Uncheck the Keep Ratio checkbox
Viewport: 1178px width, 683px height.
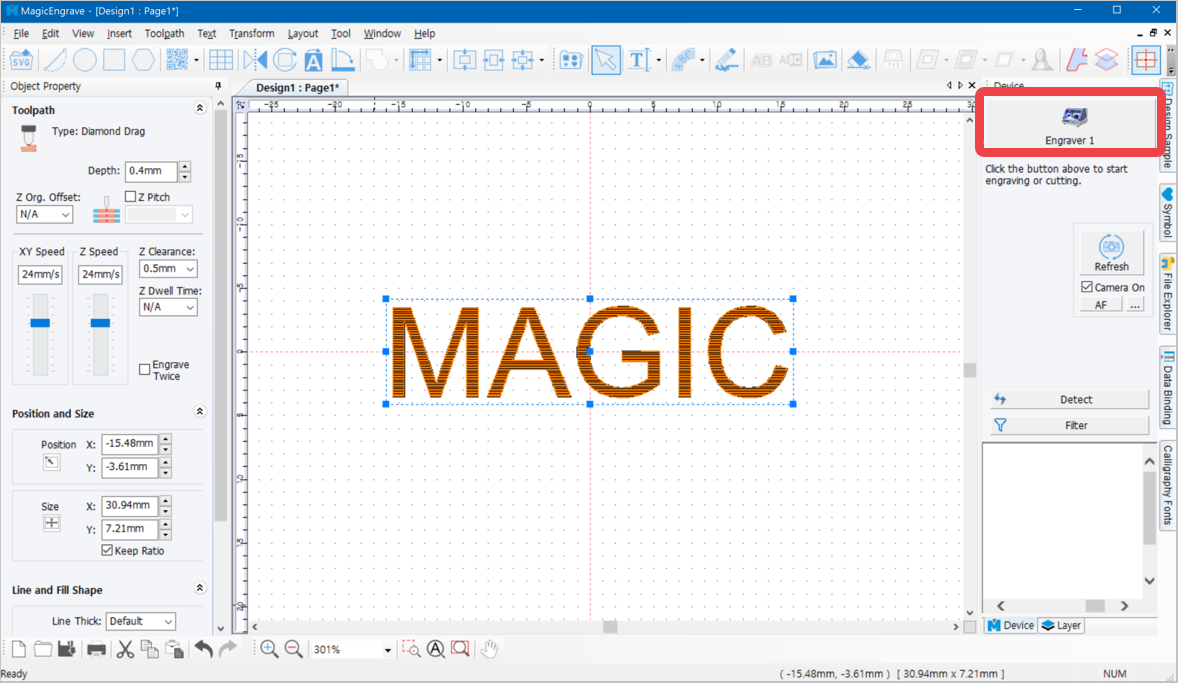pyautogui.click(x=107, y=551)
